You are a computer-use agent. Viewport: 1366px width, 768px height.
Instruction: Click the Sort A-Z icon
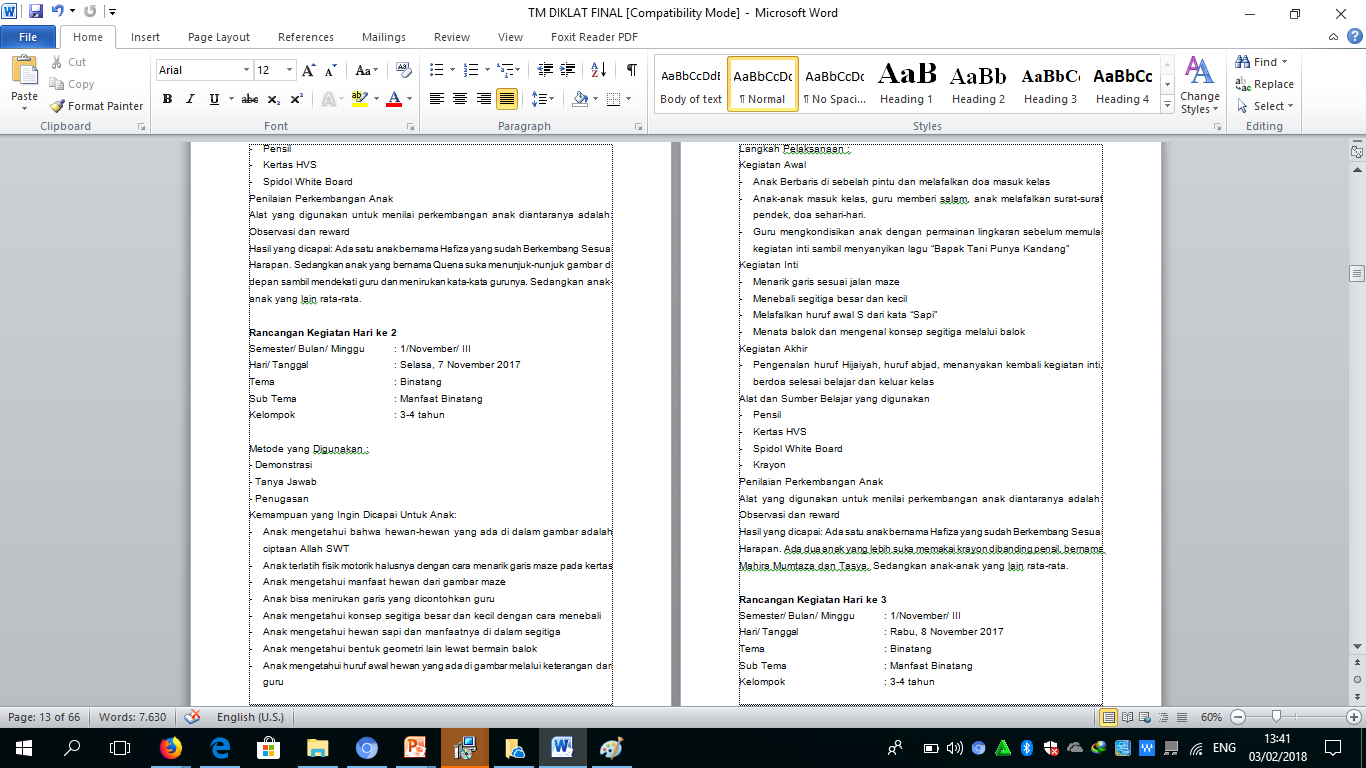pyautogui.click(x=598, y=70)
